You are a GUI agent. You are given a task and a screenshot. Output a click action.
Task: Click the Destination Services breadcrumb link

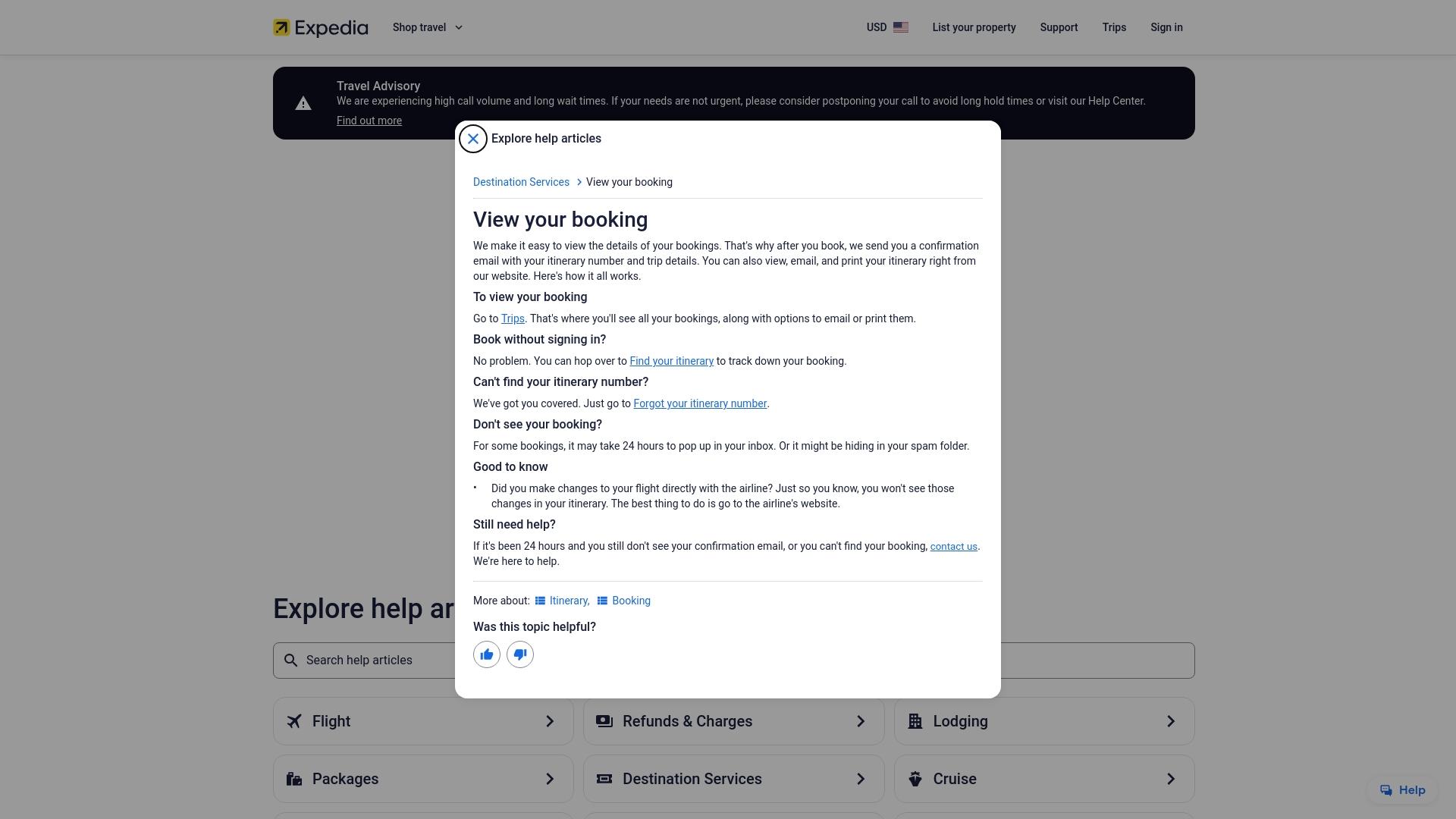pos(521,181)
